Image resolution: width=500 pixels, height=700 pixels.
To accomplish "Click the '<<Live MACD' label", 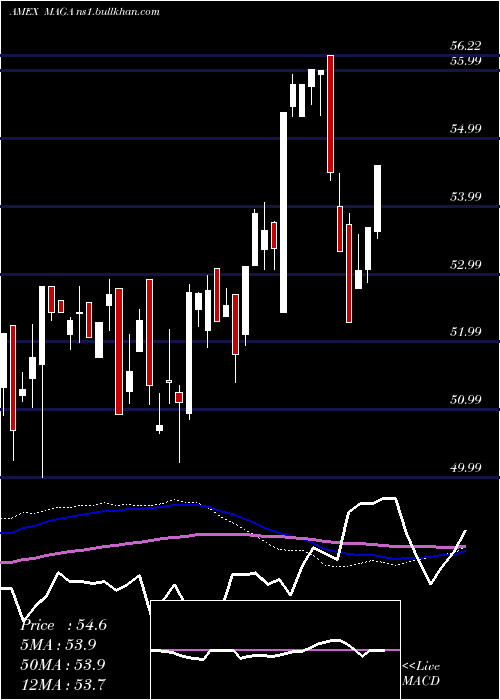I will pos(421,673).
